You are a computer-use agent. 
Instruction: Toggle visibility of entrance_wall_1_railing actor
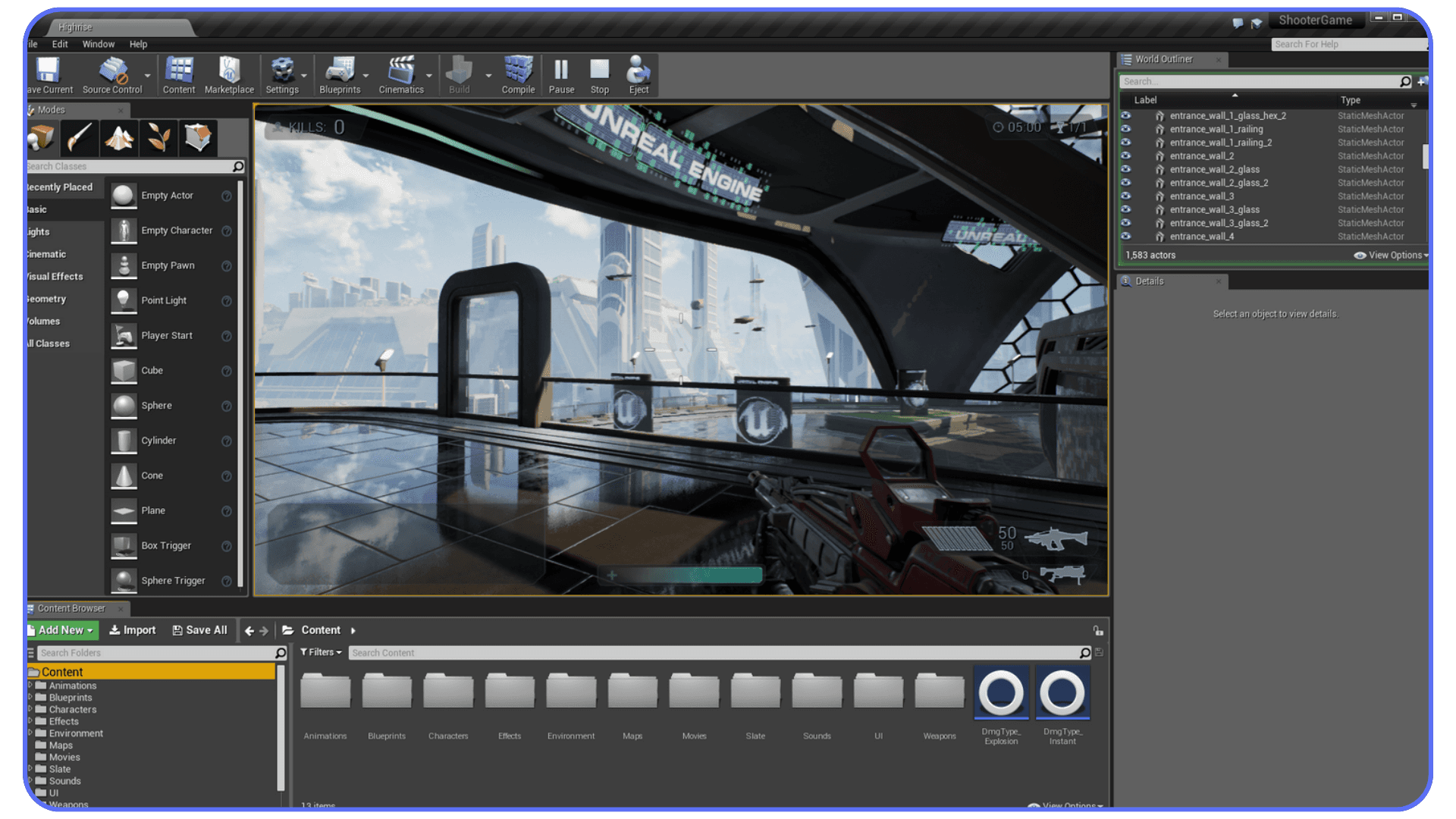1125,129
